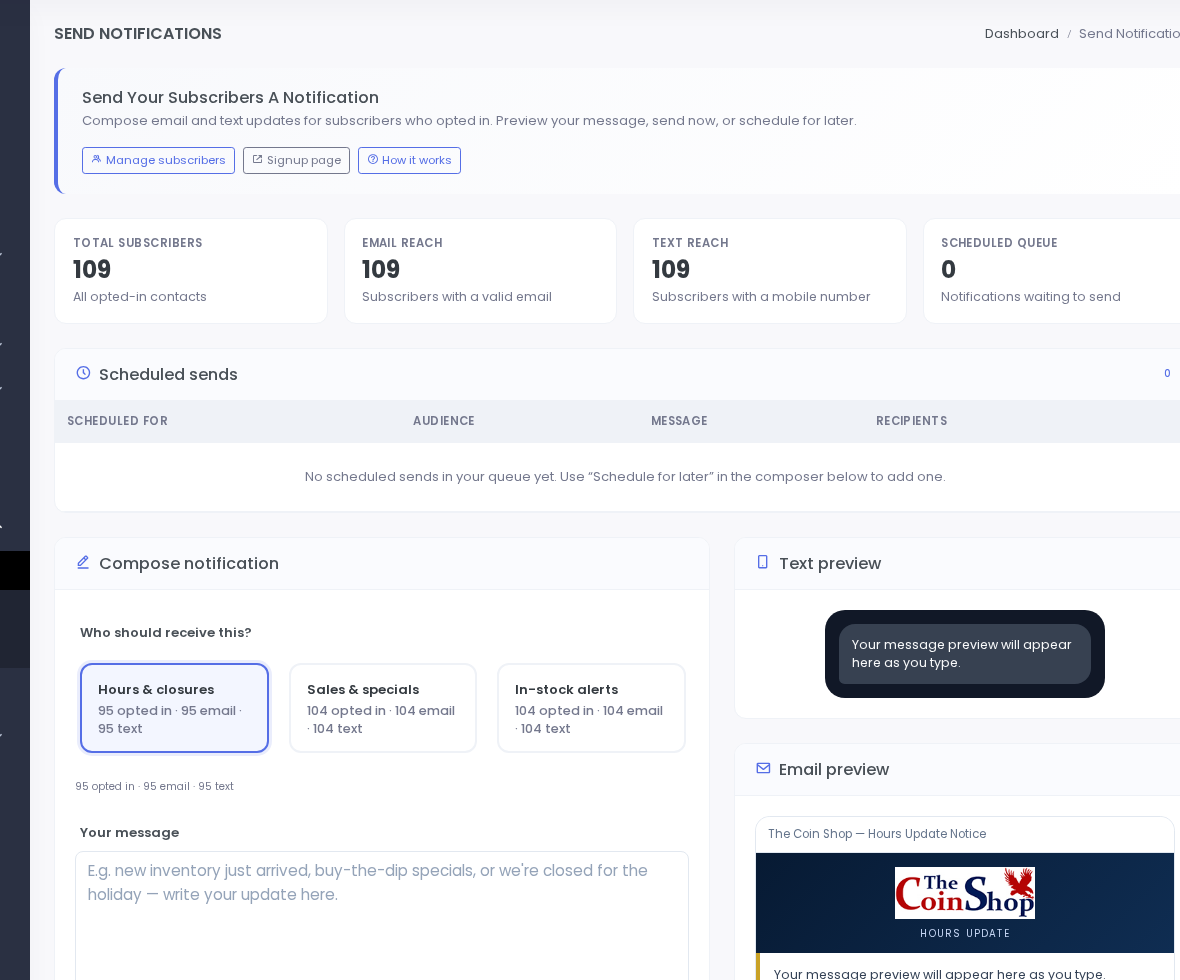
Task: Click the clock icon beside Scheduled sends
Action: [x=84, y=373]
